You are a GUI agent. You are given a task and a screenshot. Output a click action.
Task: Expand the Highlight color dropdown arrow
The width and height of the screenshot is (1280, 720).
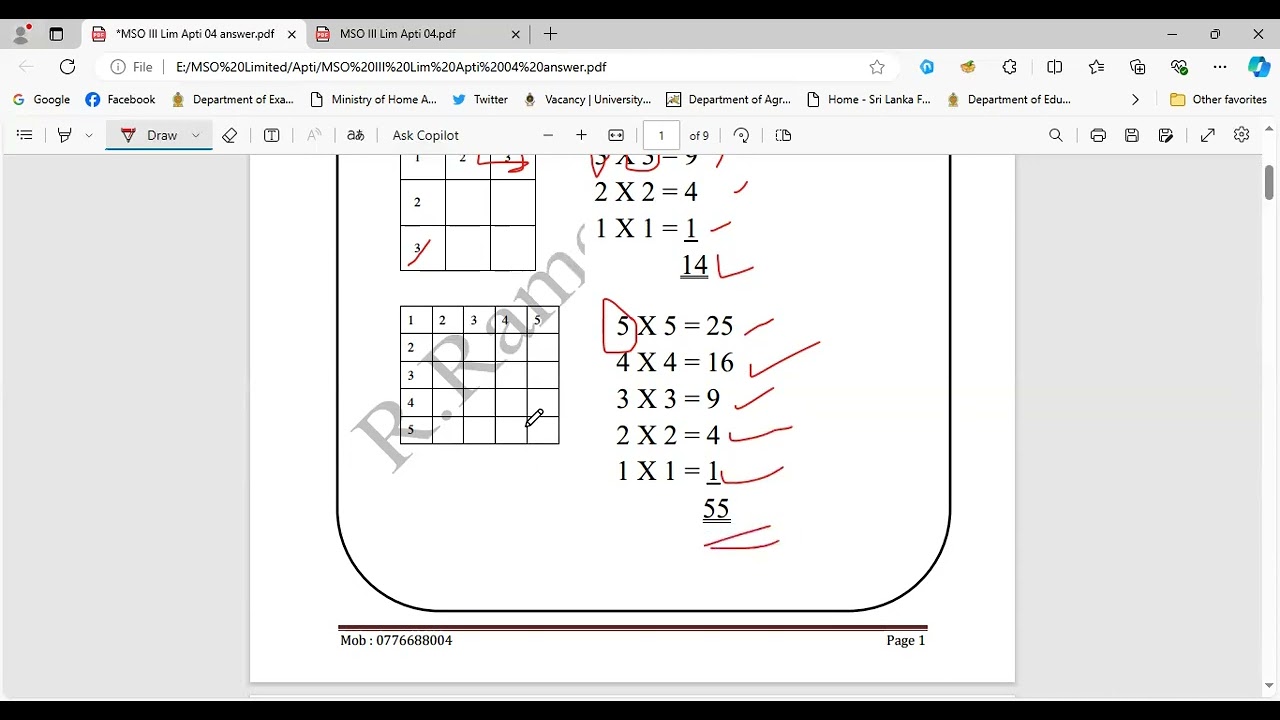tap(89, 135)
